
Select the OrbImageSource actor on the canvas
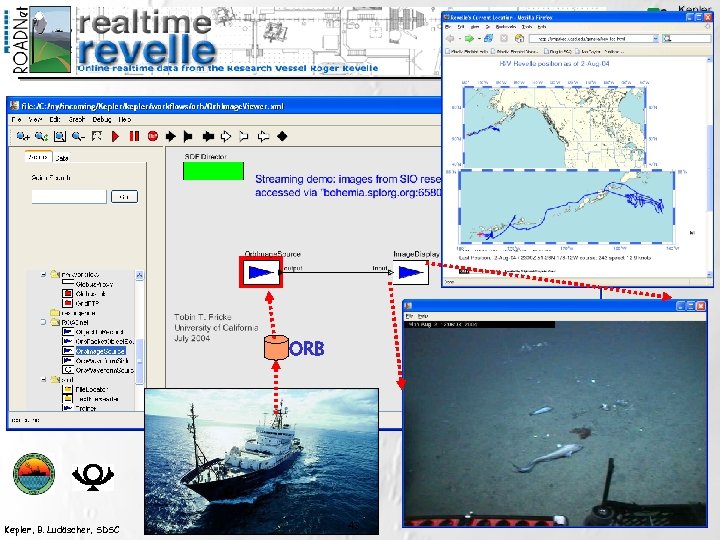261,272
